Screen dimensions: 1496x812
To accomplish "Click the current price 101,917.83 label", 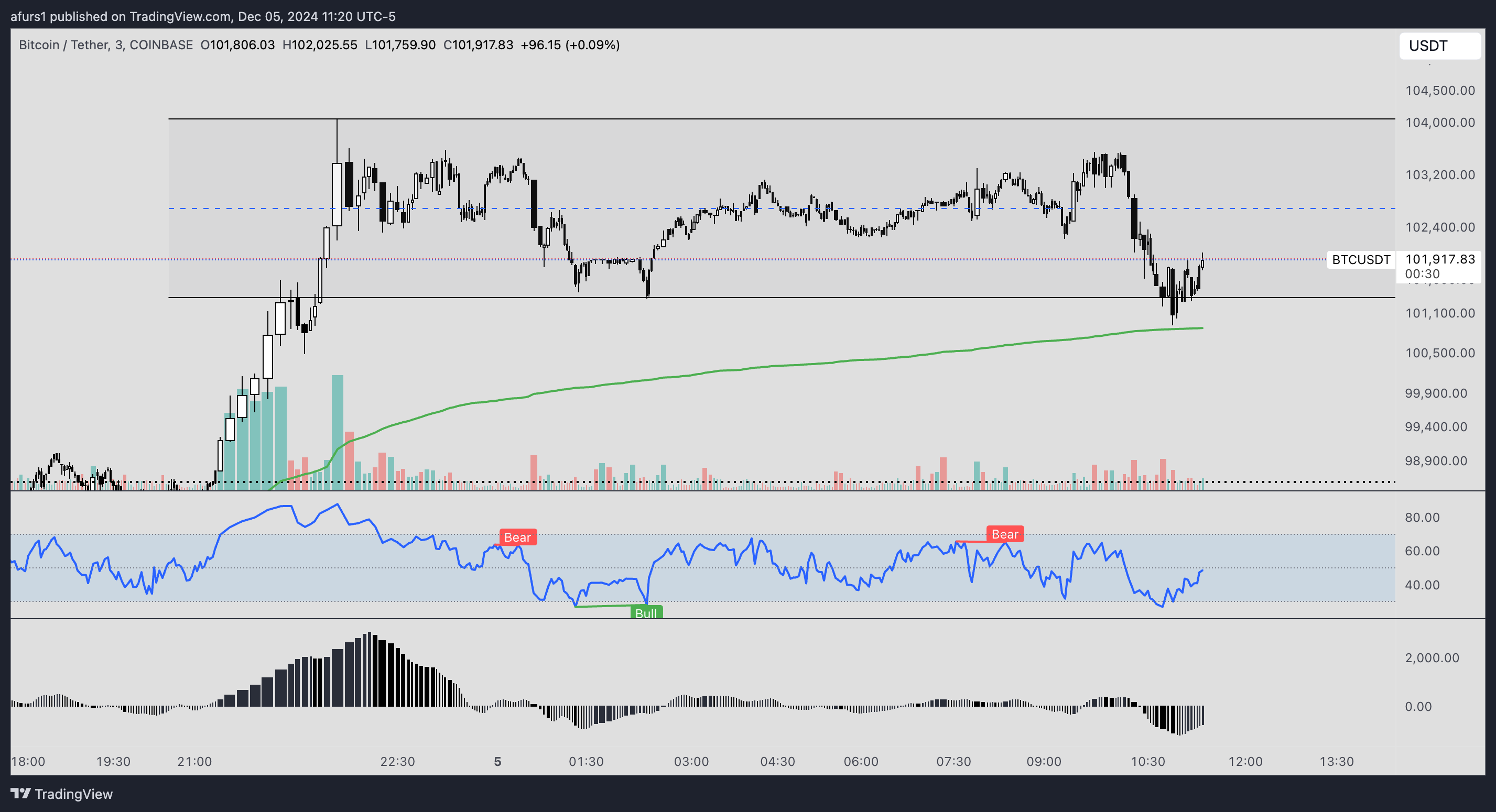I will tap(1440, 259).
